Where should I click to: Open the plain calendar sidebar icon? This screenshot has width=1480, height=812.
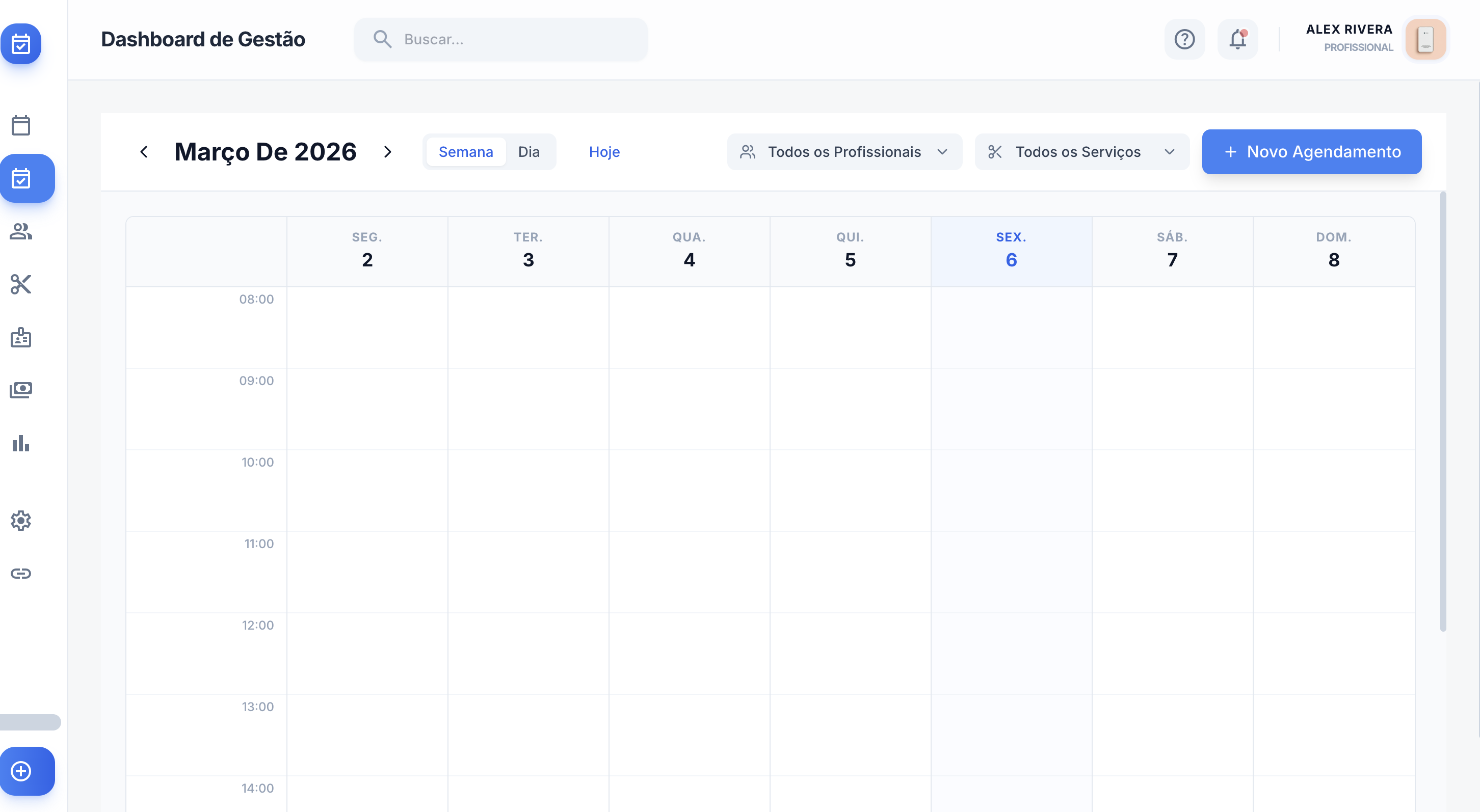coord(21,125)
